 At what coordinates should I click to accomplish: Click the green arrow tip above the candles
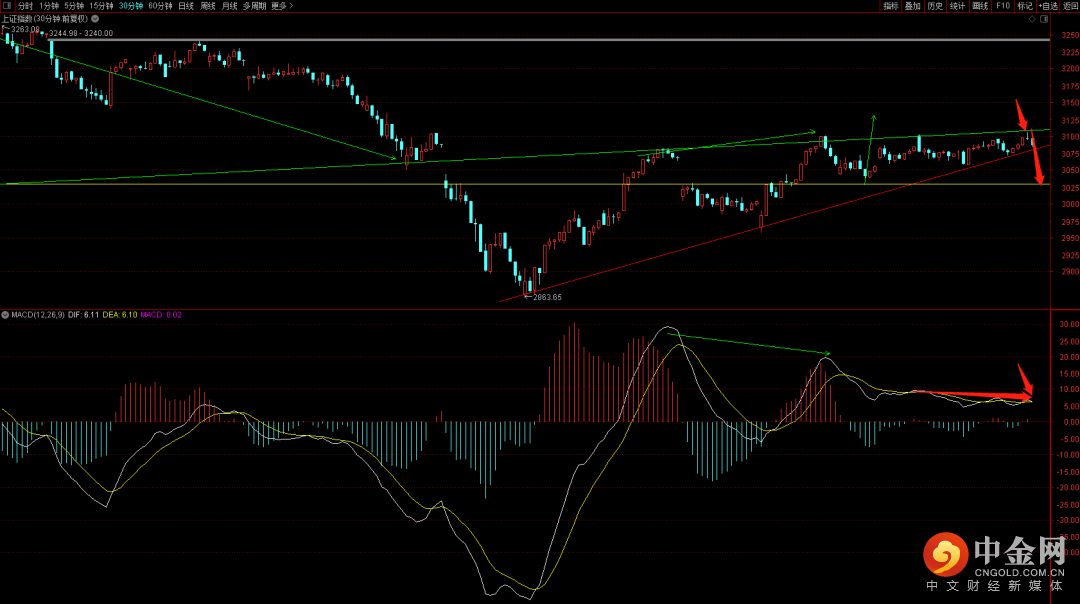[x=872, y=117]
